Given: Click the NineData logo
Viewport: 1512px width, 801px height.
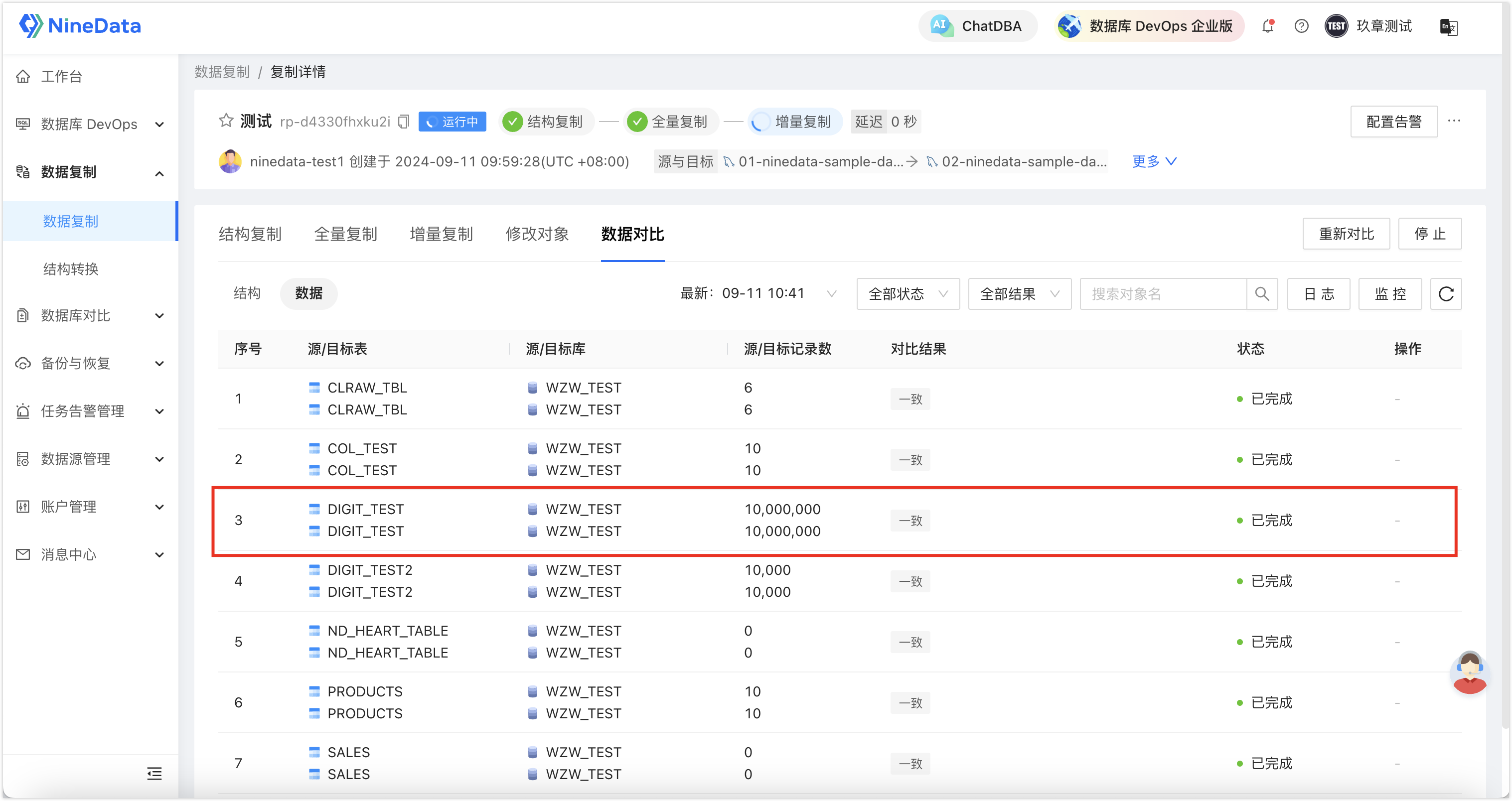Looking at the screenshot, I should [x=80, y=26].
